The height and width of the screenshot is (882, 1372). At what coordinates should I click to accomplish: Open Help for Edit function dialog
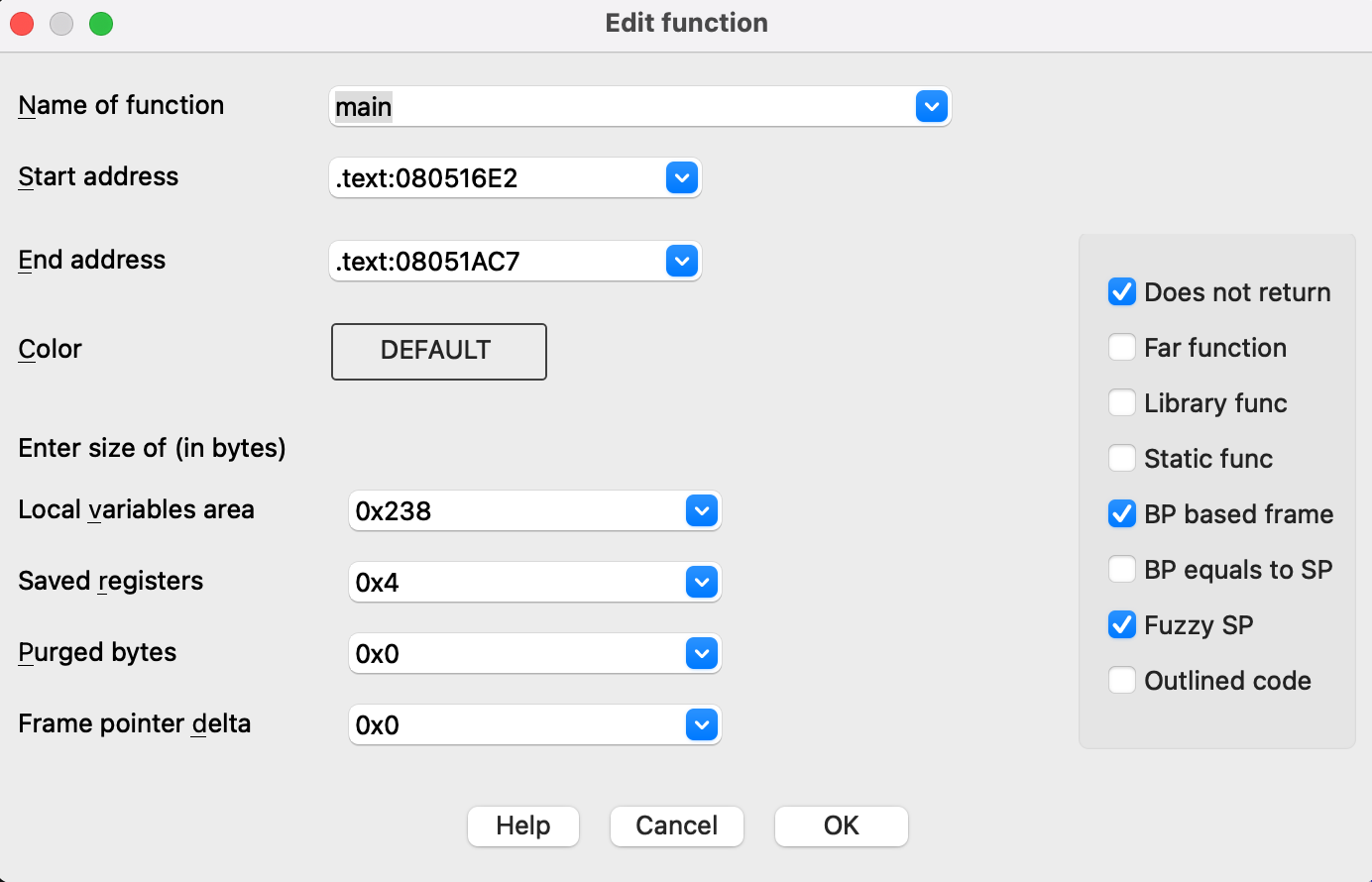tap(522, 826)
